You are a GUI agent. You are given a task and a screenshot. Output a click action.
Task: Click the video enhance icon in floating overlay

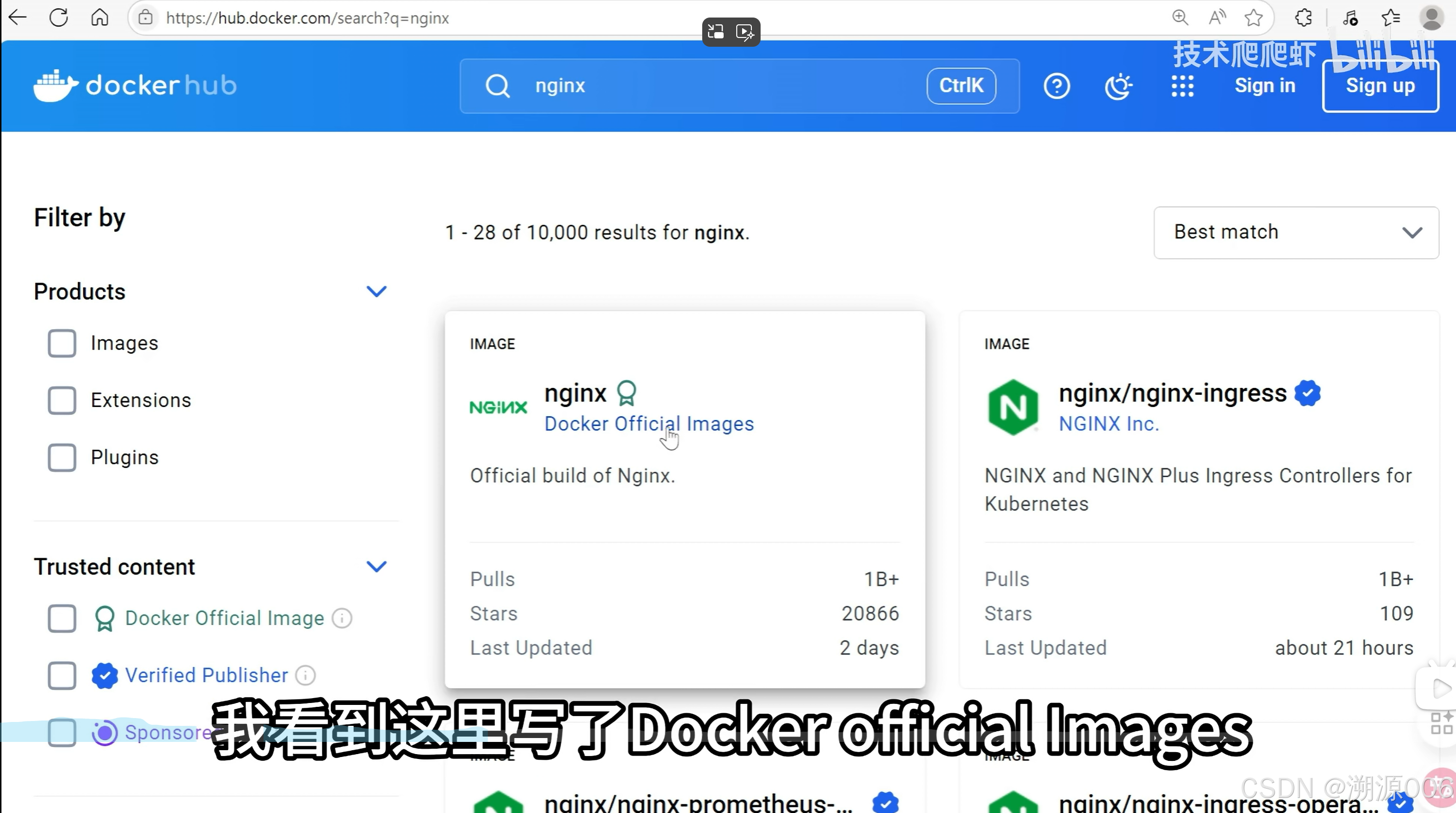(x=745, y=32)
